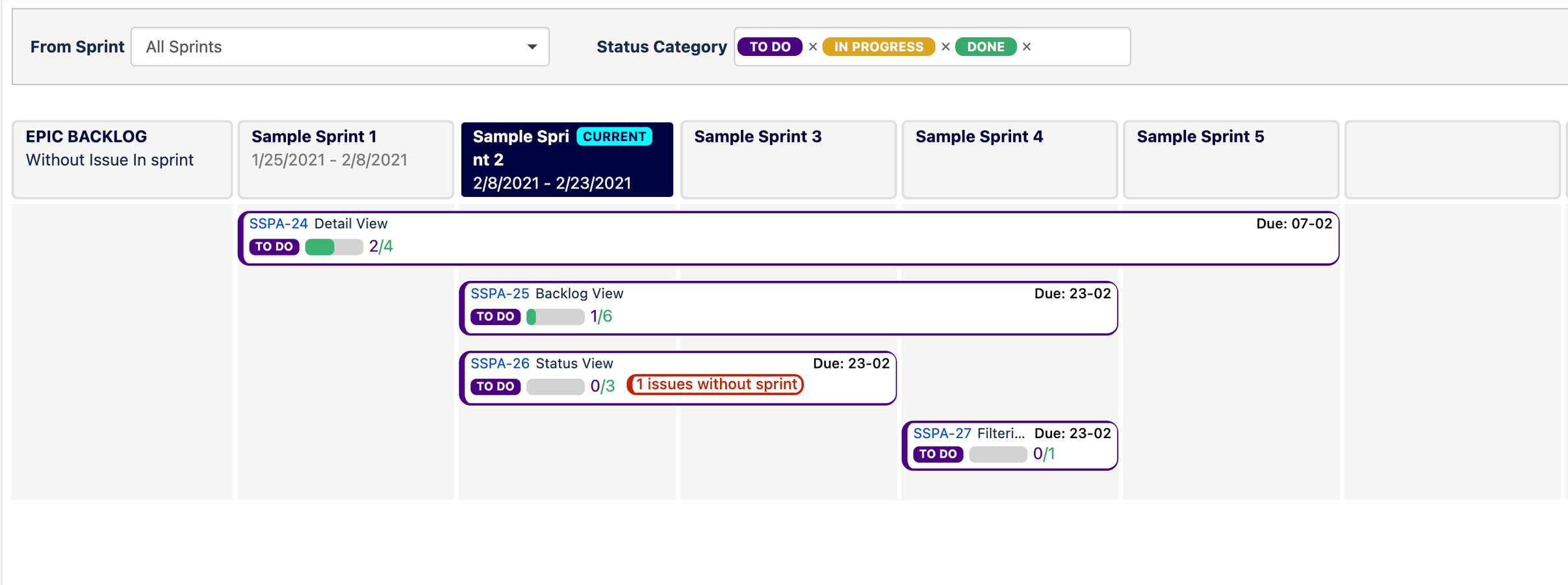Open issue link SSPA-27
Screen dimensions: 1568x585
pyautogui.click(x=942, y=434)
